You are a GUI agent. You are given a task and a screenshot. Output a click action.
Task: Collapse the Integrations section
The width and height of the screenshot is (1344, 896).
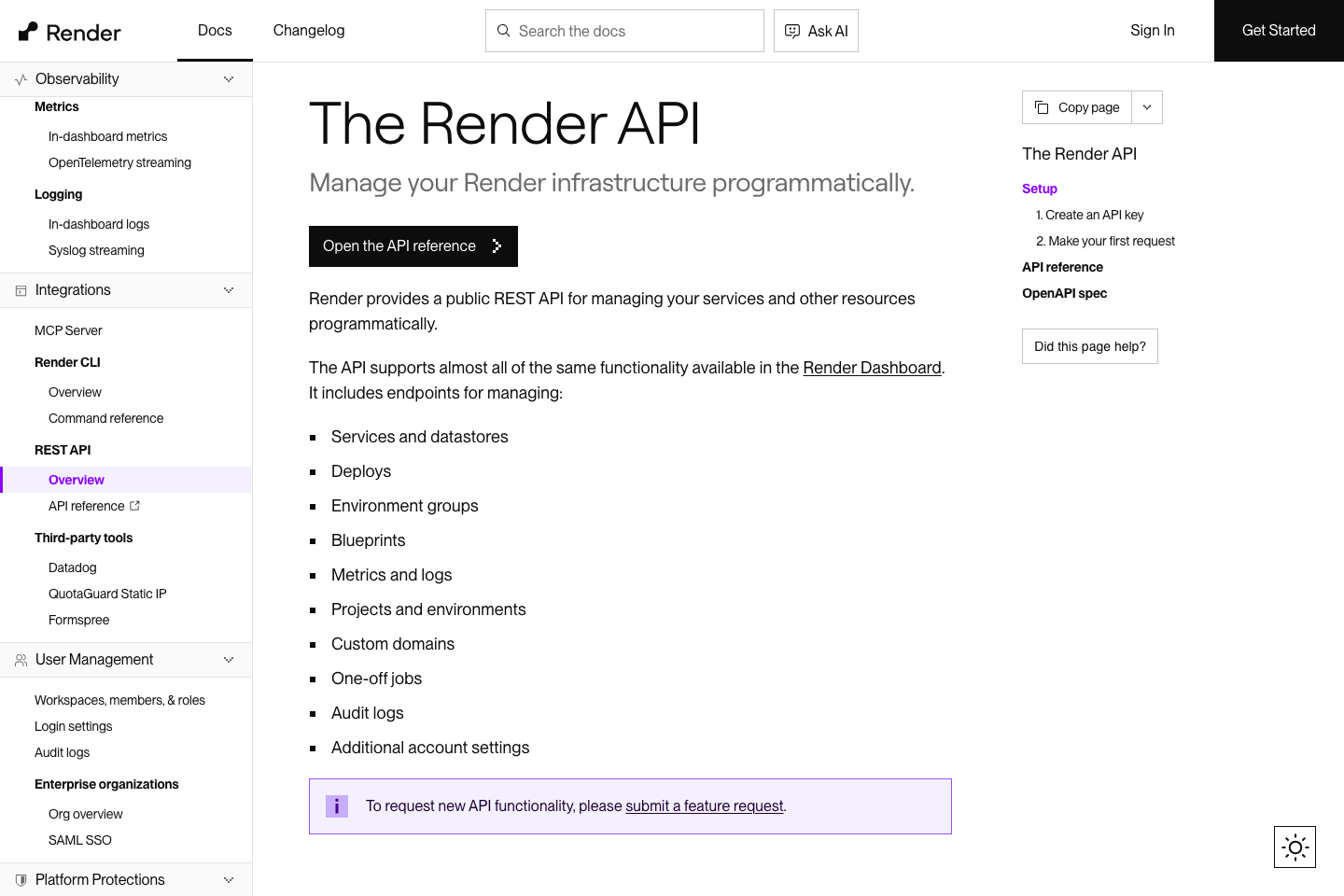[x=229, y=290]
